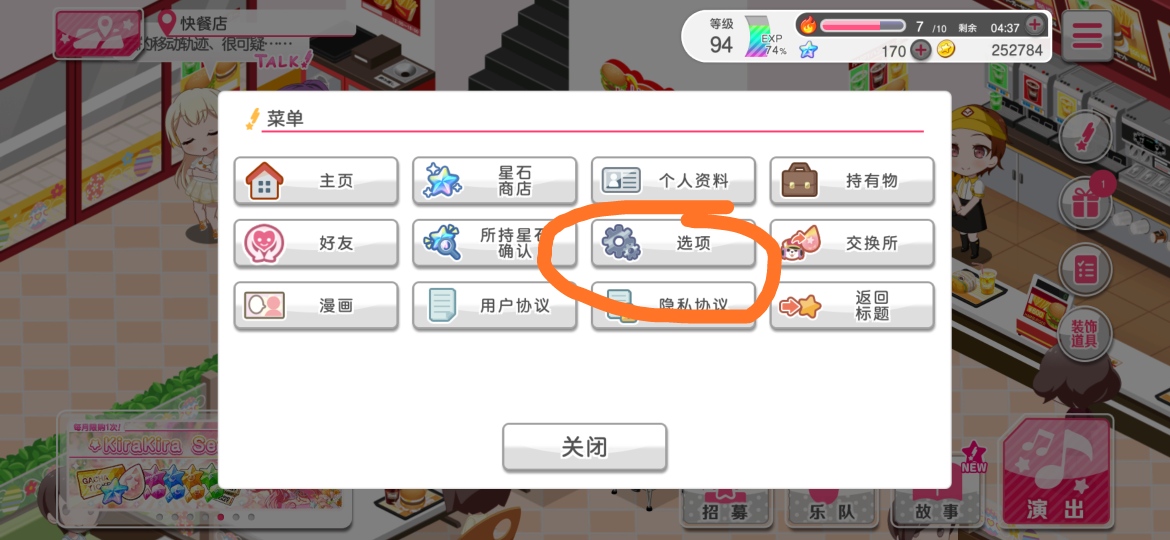This screenshot has height=540, width=1170.
Task: Open the 主页 home menu button
Action: click(316, 181)
